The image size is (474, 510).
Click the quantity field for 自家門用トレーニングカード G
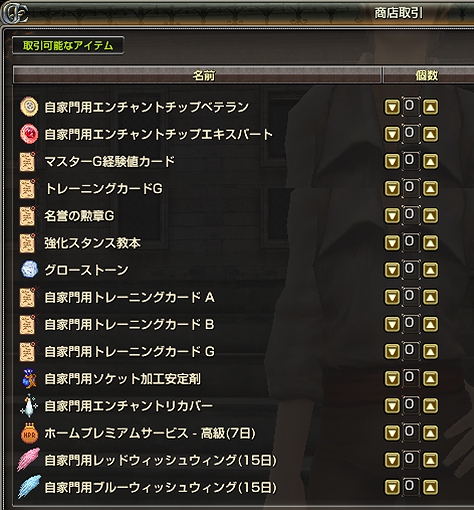coord(411,351)
